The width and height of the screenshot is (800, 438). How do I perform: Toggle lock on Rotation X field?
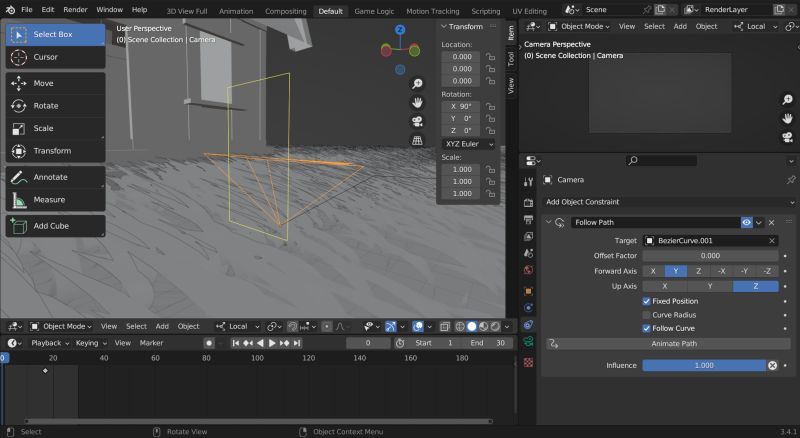[x=490, y=106]
